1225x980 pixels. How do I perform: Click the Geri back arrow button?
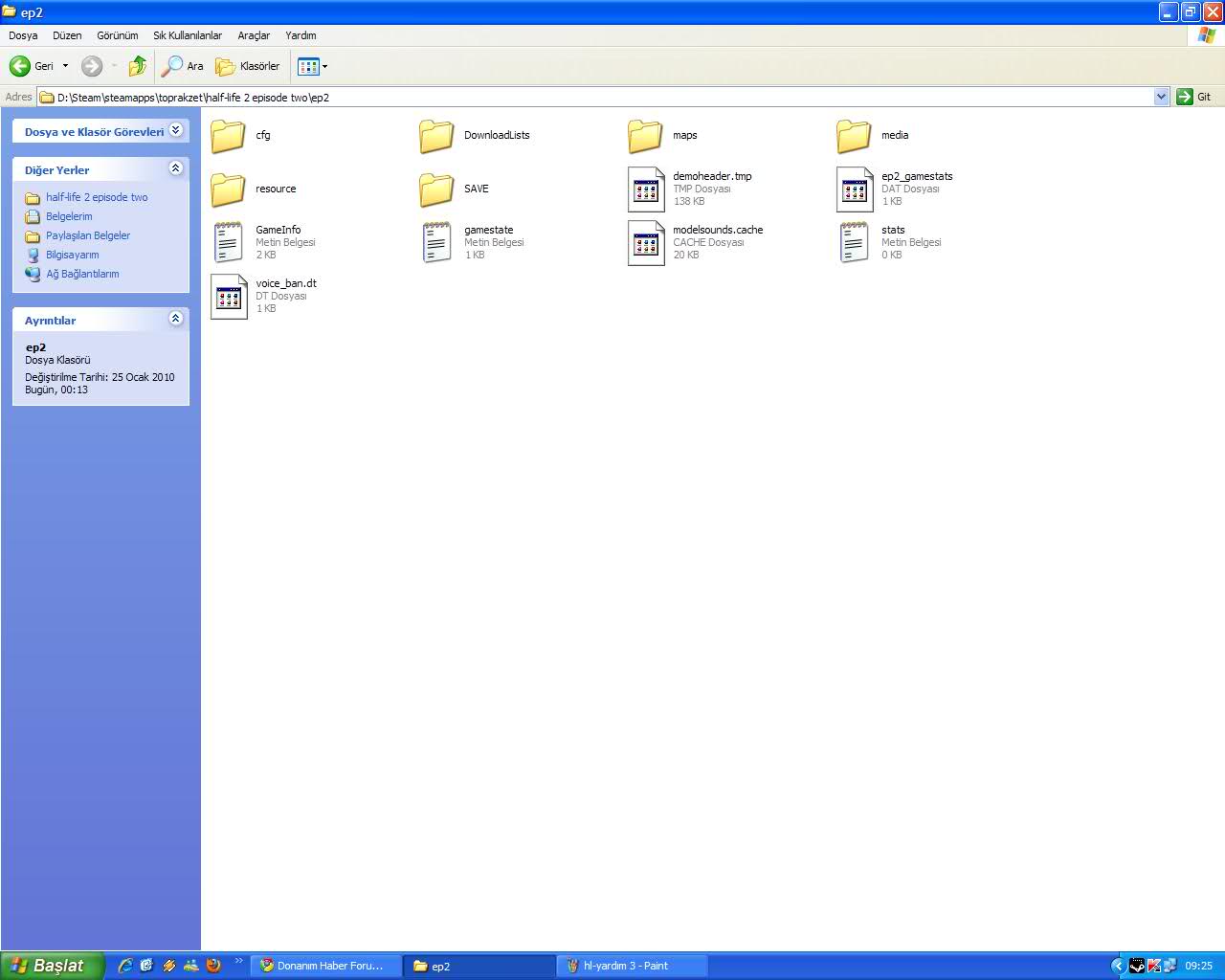point(32,66)
